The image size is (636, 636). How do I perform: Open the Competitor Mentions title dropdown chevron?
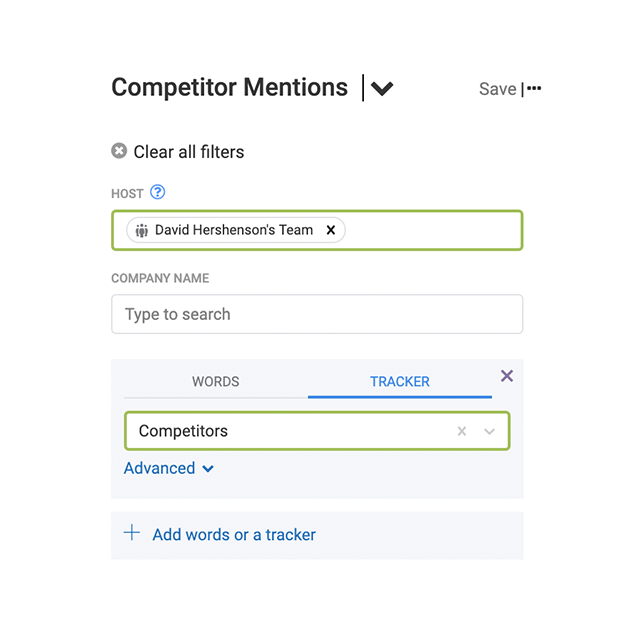pyautogui.click(x=382, y=89)
